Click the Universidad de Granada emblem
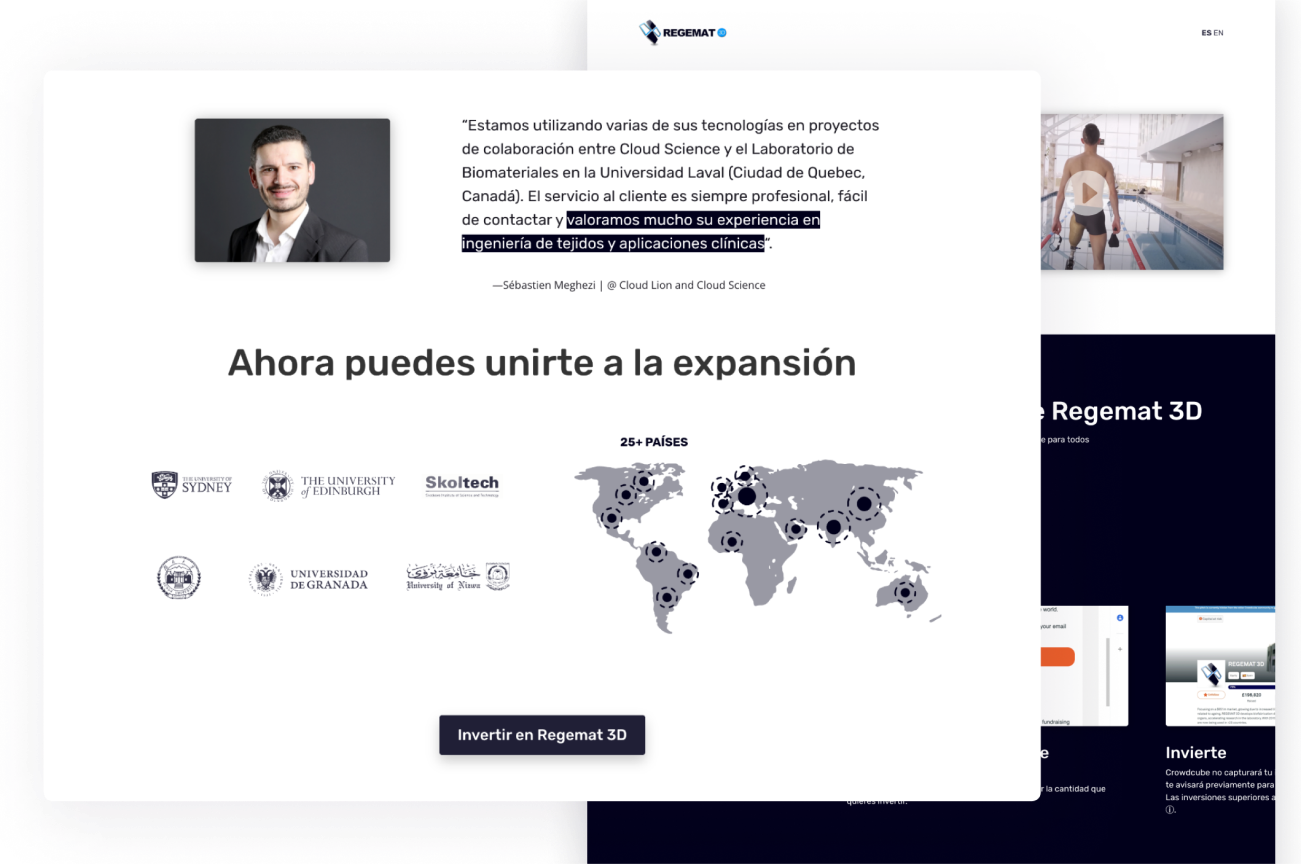Image resolution: width=1301 pixels, height=864 pixels. pyautogui.click(x=308, y=577)
